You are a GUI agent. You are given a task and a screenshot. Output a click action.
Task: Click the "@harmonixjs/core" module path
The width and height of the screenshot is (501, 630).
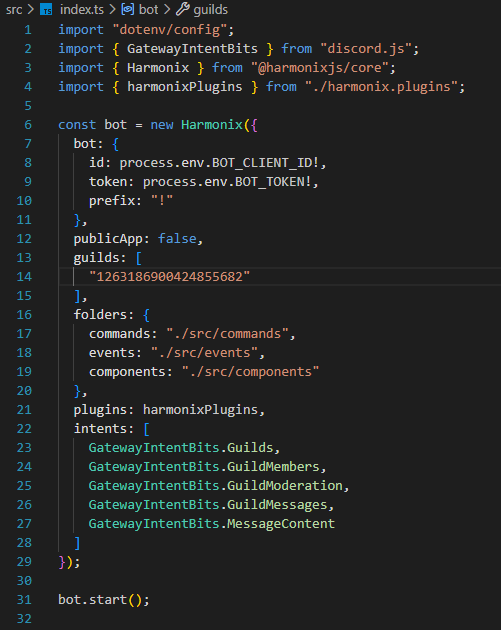(319, 68)
